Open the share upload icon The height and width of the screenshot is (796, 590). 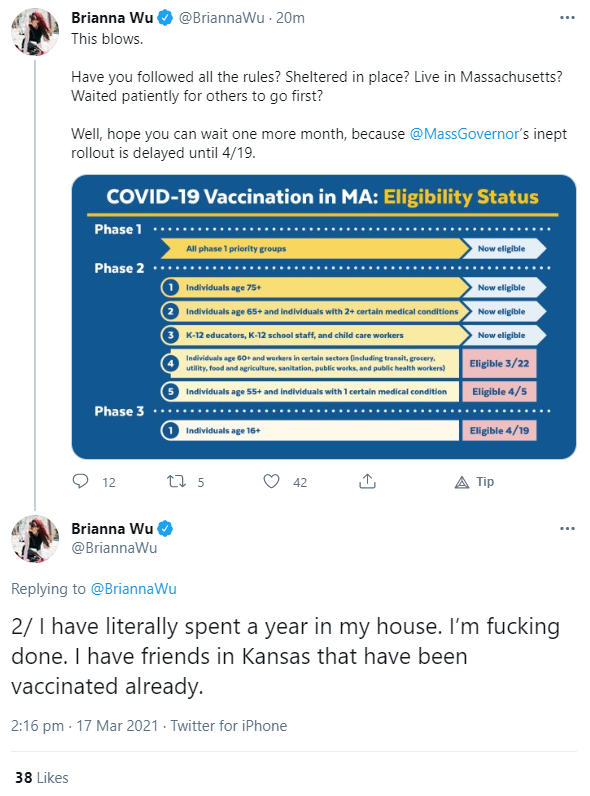pos(367,481)
